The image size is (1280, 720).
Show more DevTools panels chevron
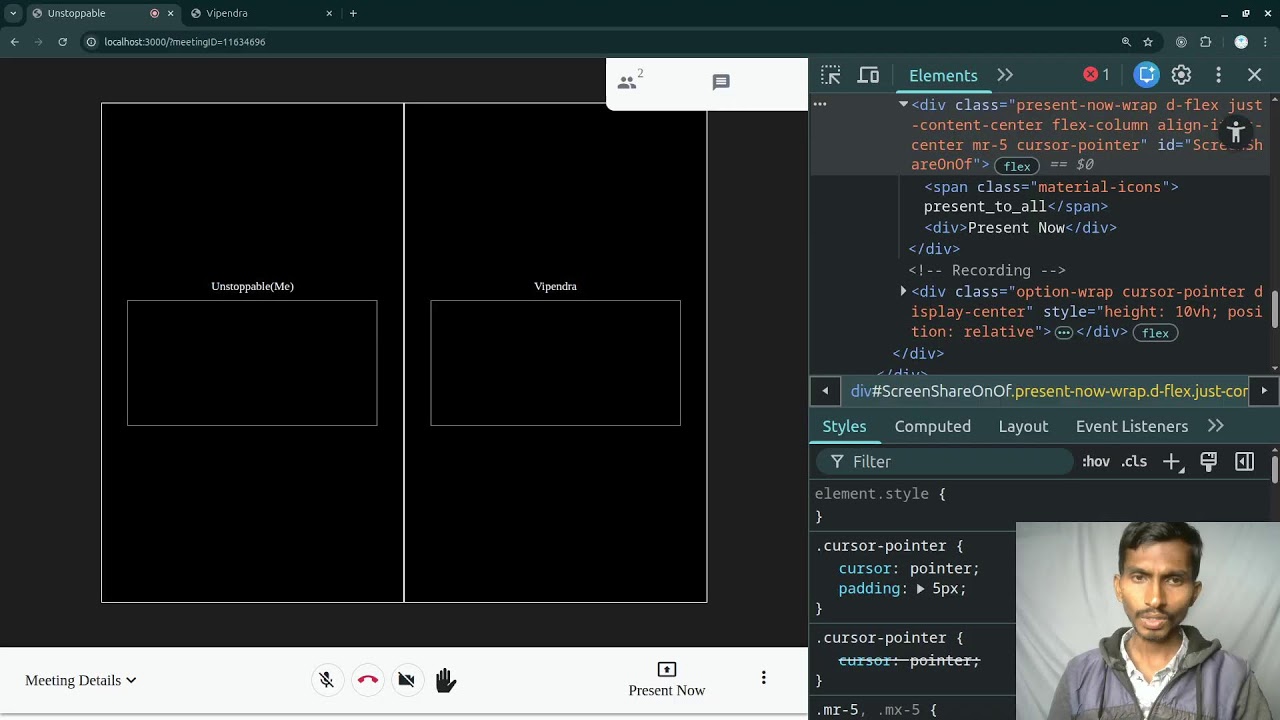[1005, 75]
